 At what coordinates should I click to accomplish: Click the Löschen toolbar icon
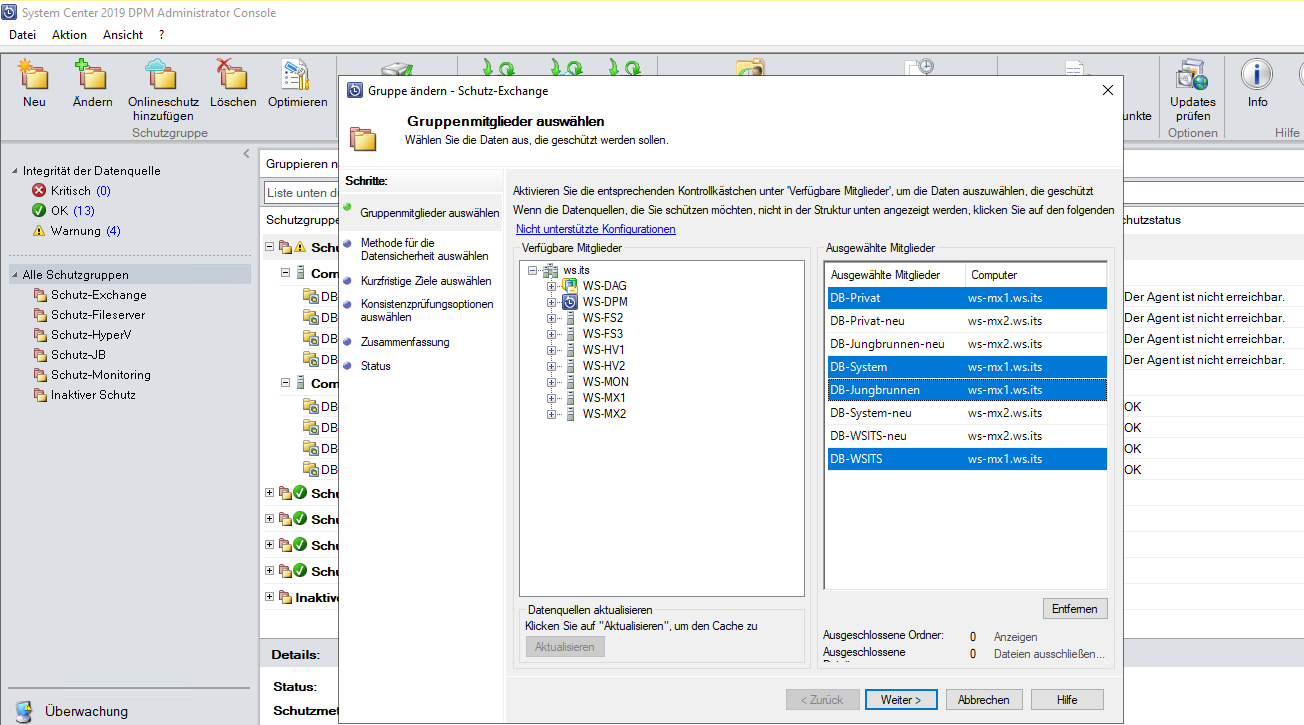click(x=233, y=76)
